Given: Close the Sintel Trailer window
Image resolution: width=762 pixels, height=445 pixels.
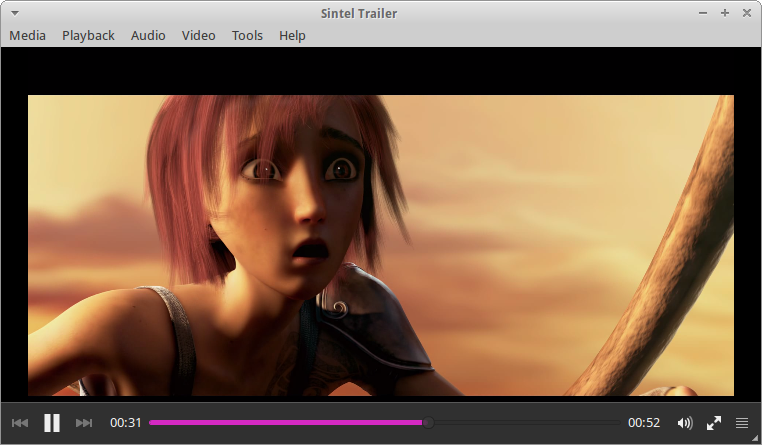Looking at the screenshot, I should click(x=746, y=13).
